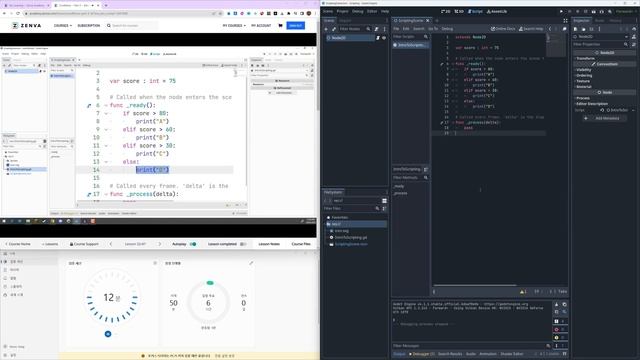This screenshot has height=360, width=640.
Task: Focus the Filter Nodes search field
Action: [354, 29]
